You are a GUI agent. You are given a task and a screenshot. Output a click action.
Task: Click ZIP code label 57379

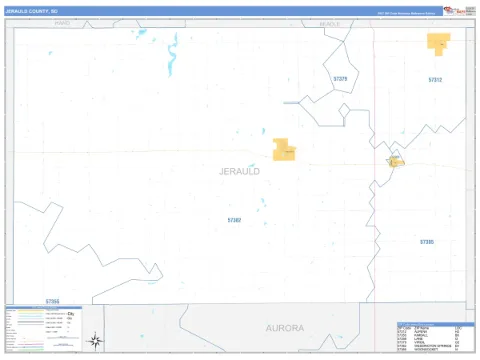click(340, 79)
